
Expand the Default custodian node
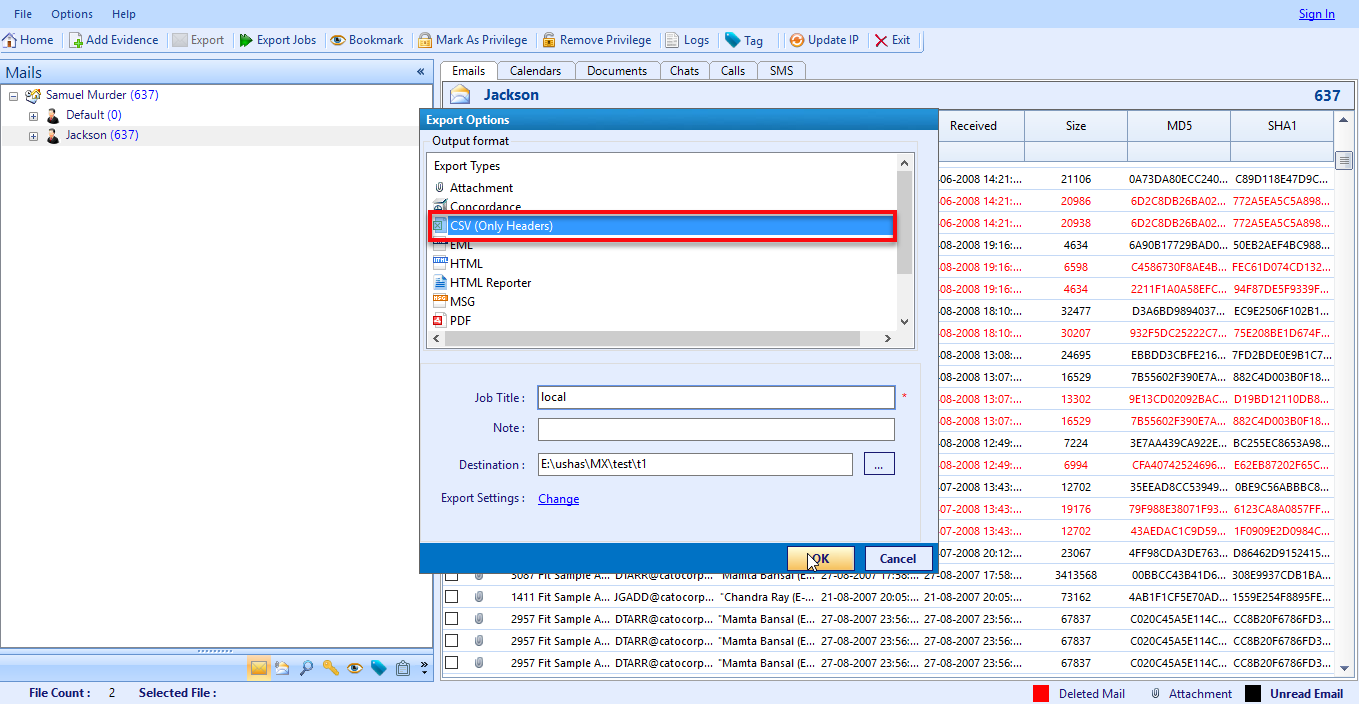[33, 116]
